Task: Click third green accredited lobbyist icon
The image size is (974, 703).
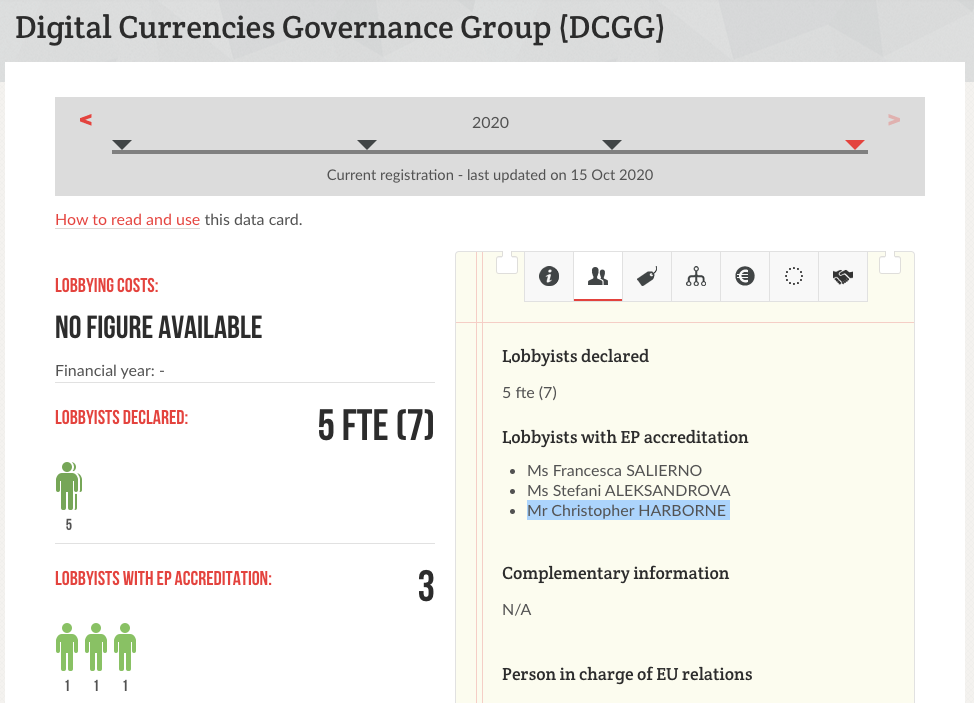Action: (x=125, y=647)
